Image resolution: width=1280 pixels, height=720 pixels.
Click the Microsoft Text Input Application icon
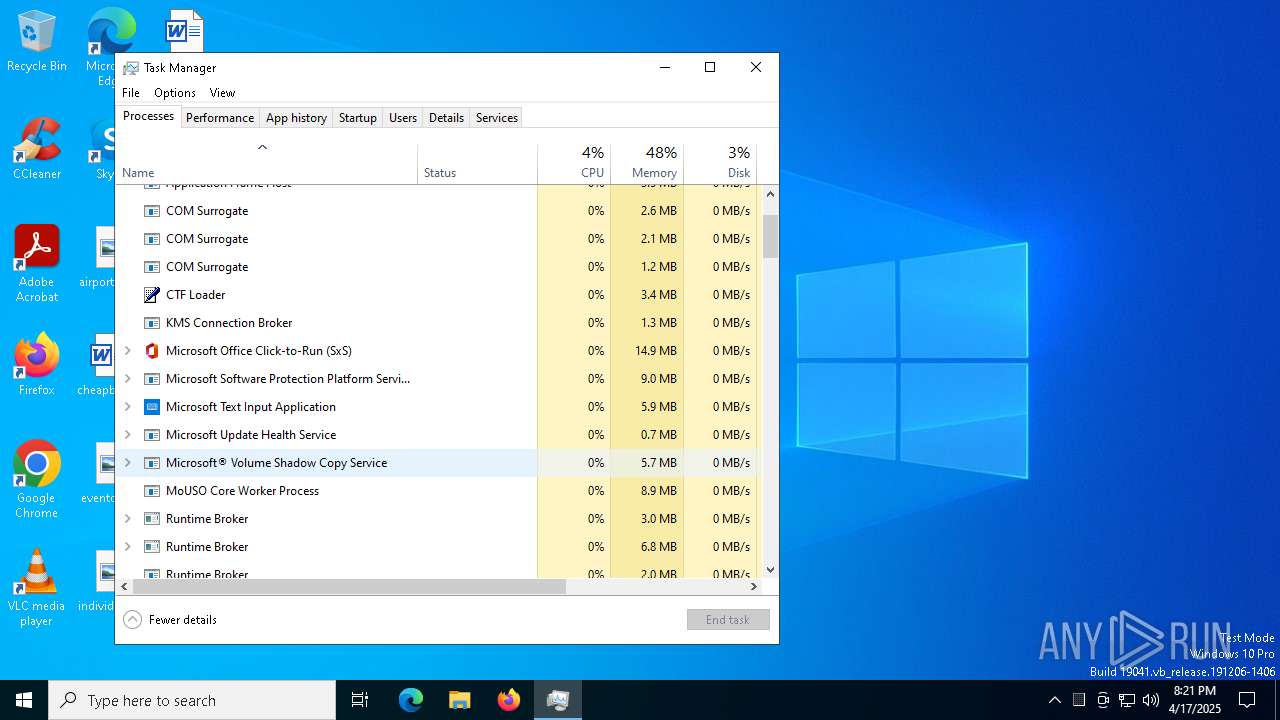(152, 407)
